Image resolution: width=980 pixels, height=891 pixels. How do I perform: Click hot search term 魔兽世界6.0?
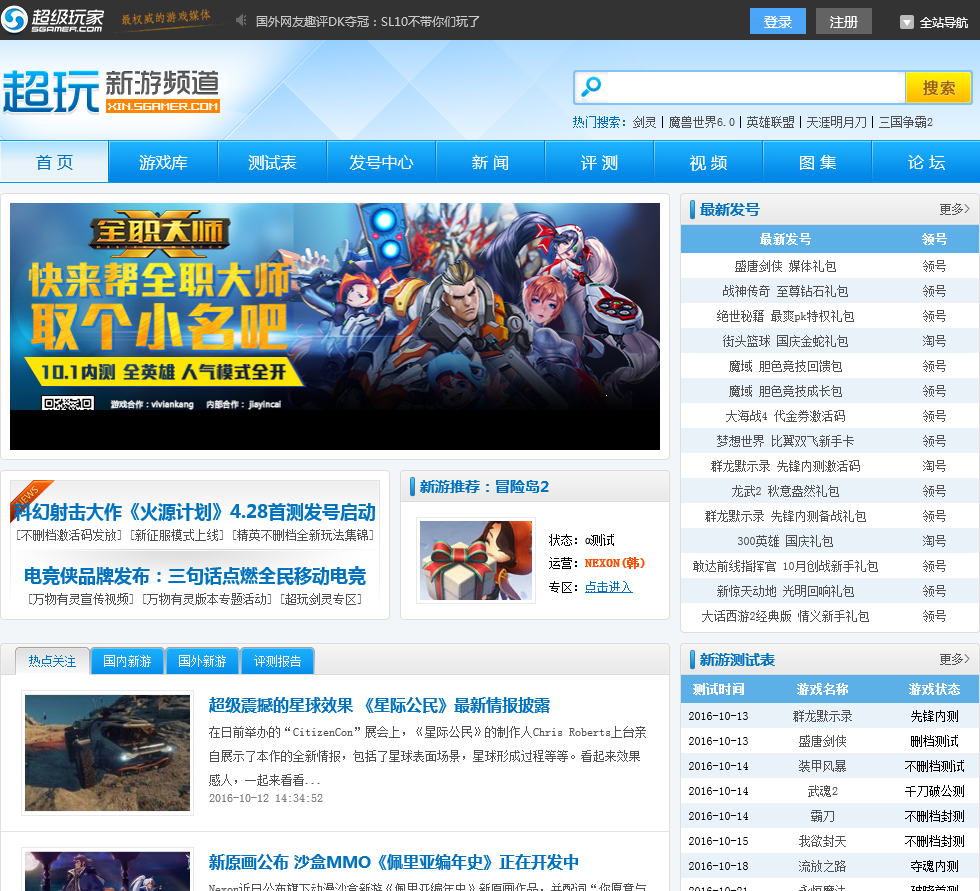pyautogui.click(x=701, y=122)
